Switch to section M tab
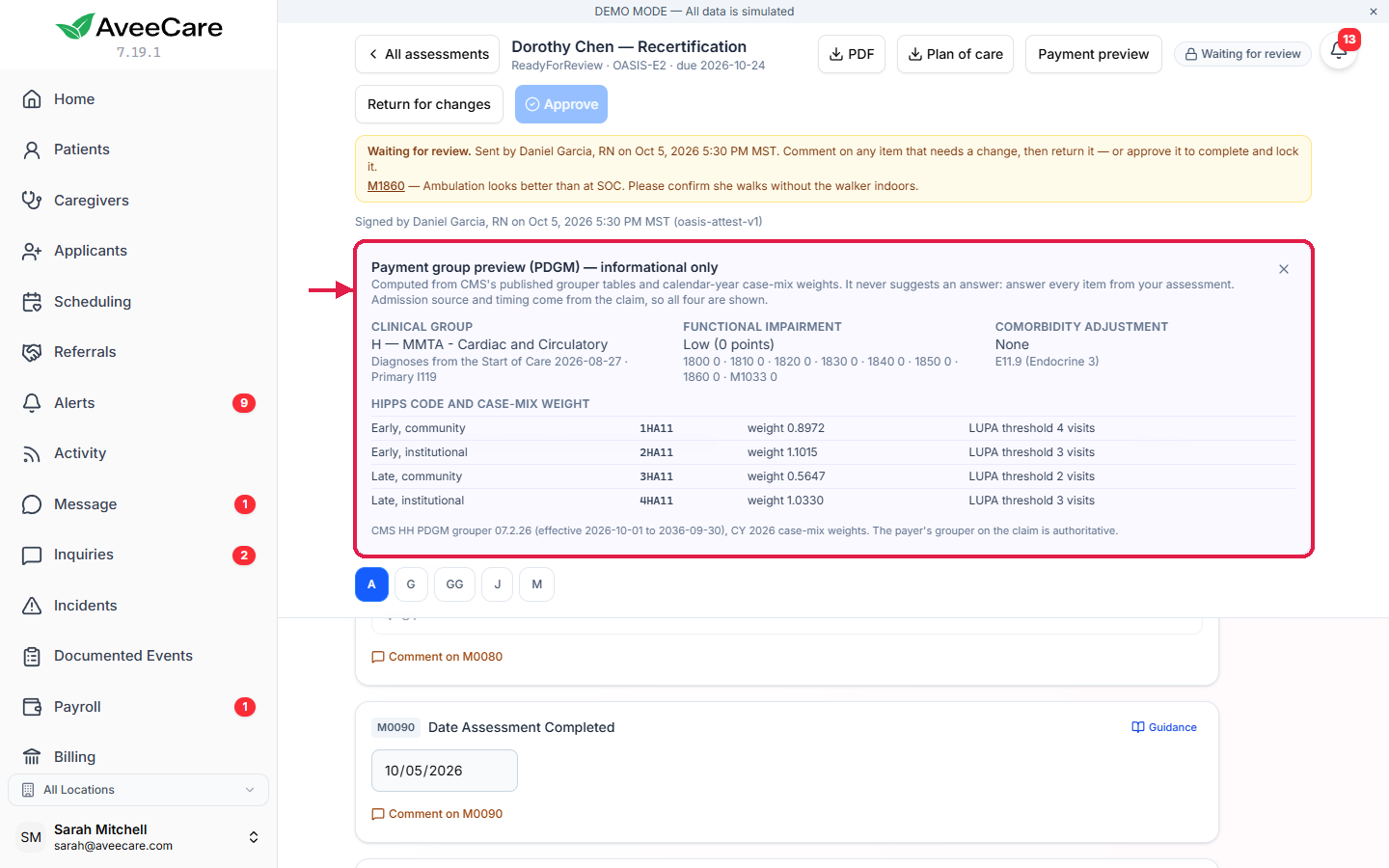The height and width of the screenshot is (868, 1389). click(x=537, y=584)
